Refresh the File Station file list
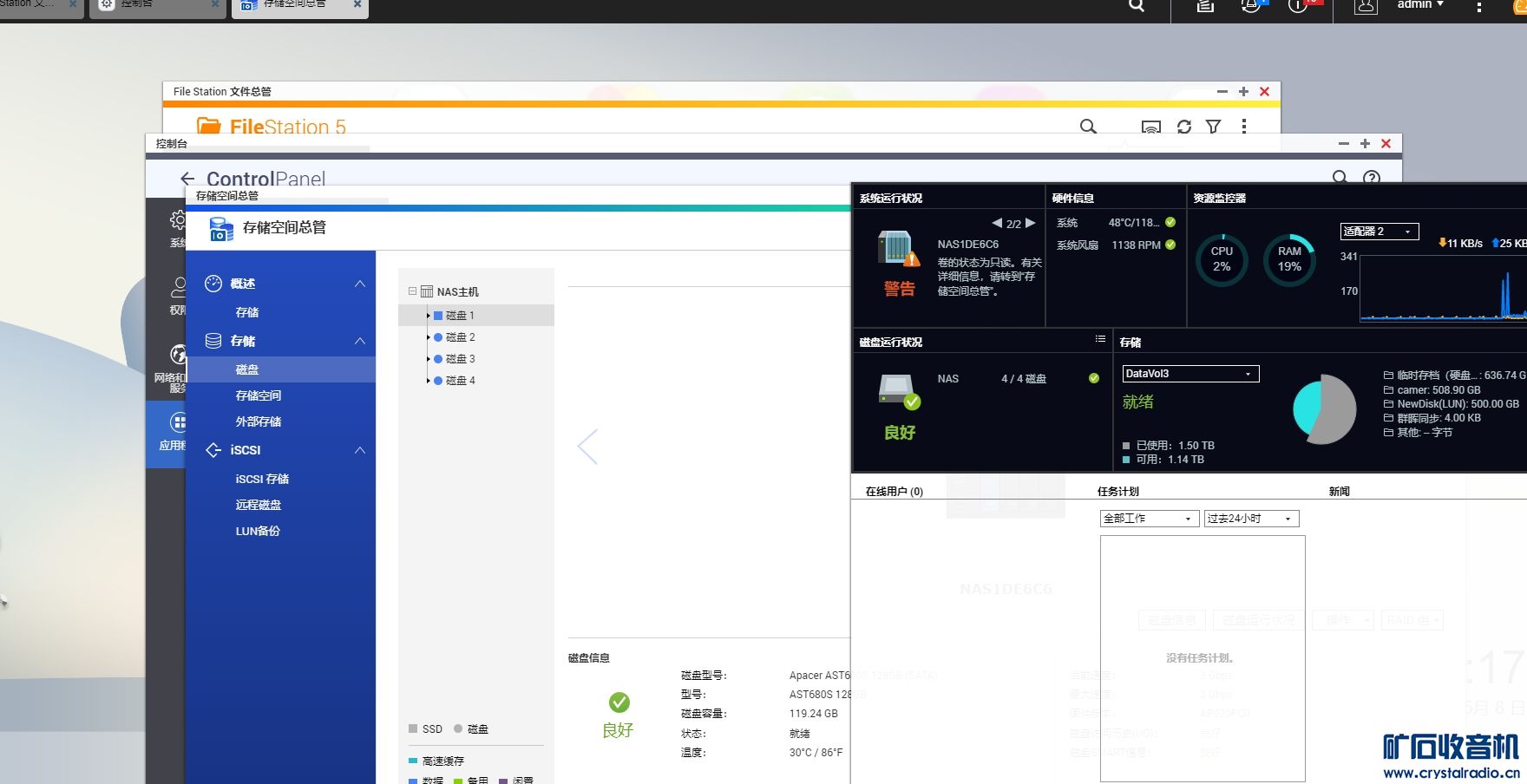Screen dimensions: 1527x784 pos(1184,127)
